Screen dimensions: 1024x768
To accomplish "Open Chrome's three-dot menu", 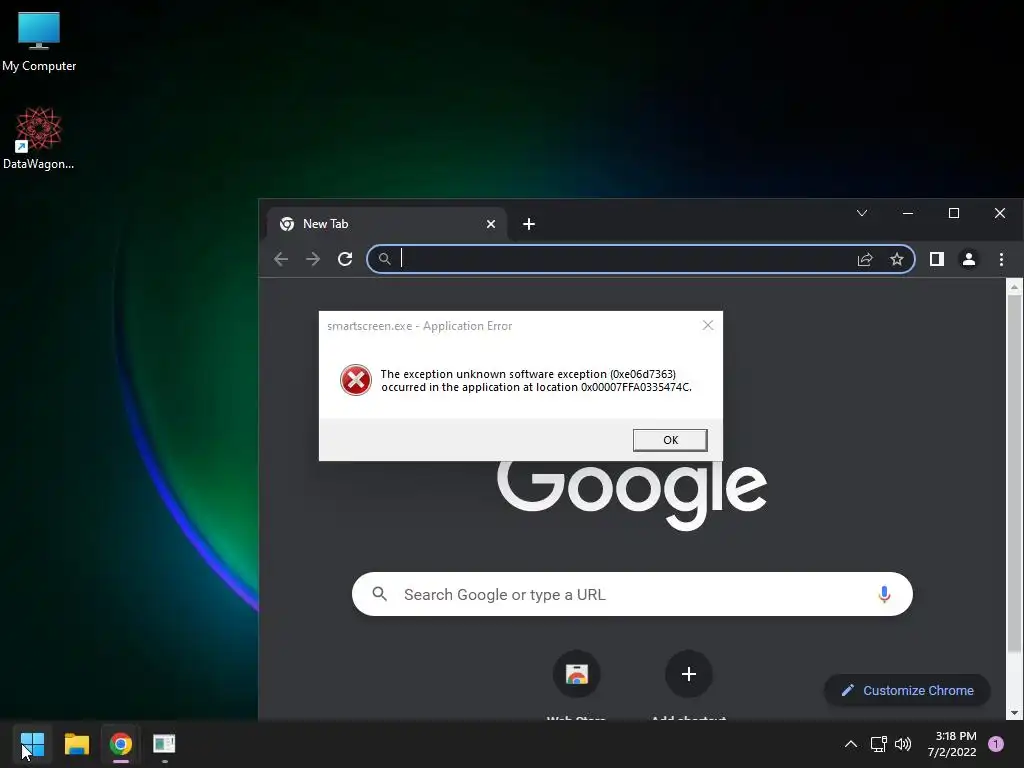I will tap(1001, 259).
